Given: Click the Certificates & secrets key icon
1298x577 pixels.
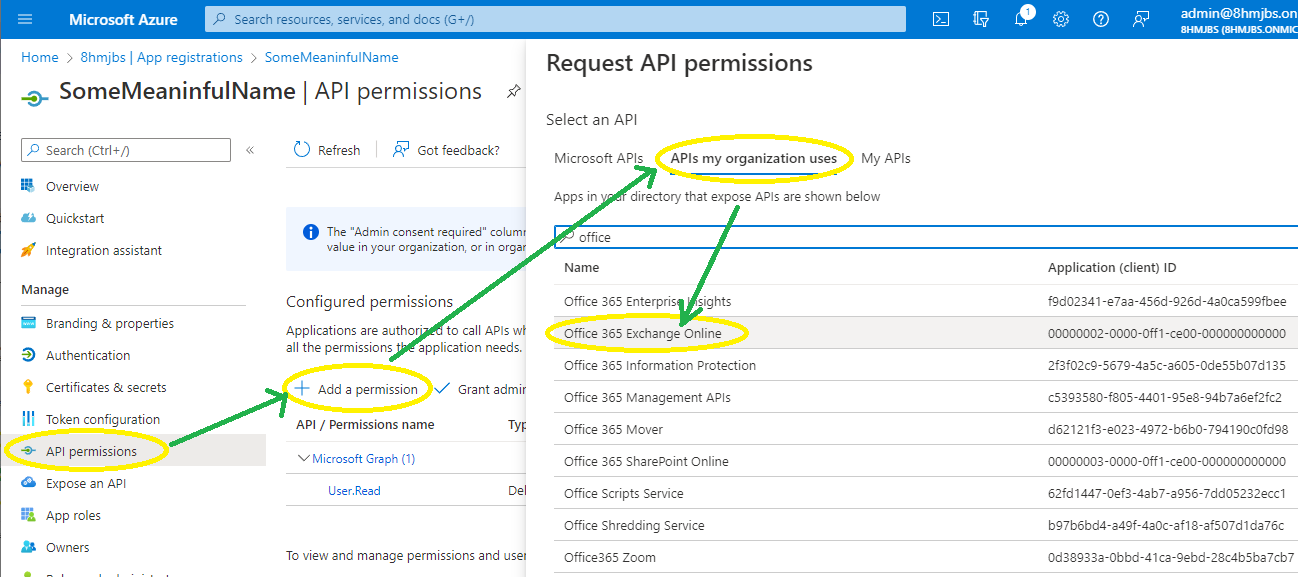Looking at the screenshot, I should [x=28, y=387].
